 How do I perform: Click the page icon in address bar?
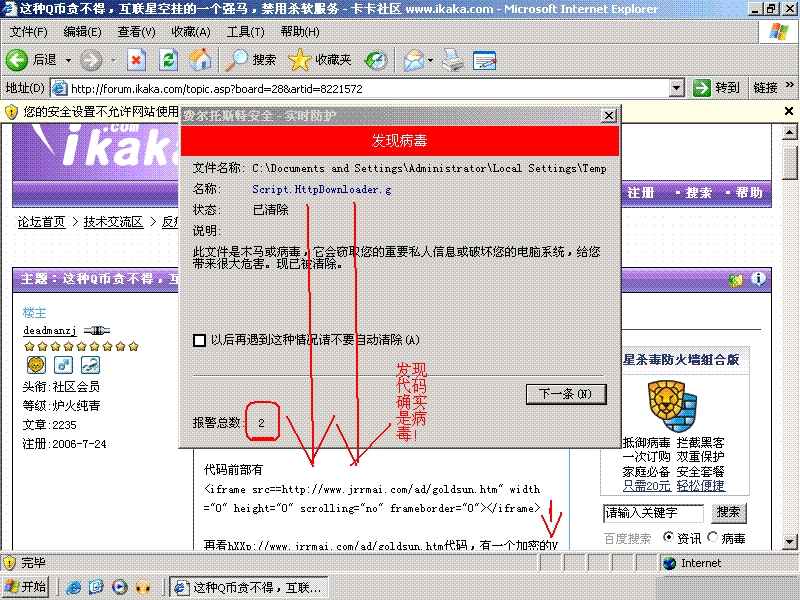point(60,88)
